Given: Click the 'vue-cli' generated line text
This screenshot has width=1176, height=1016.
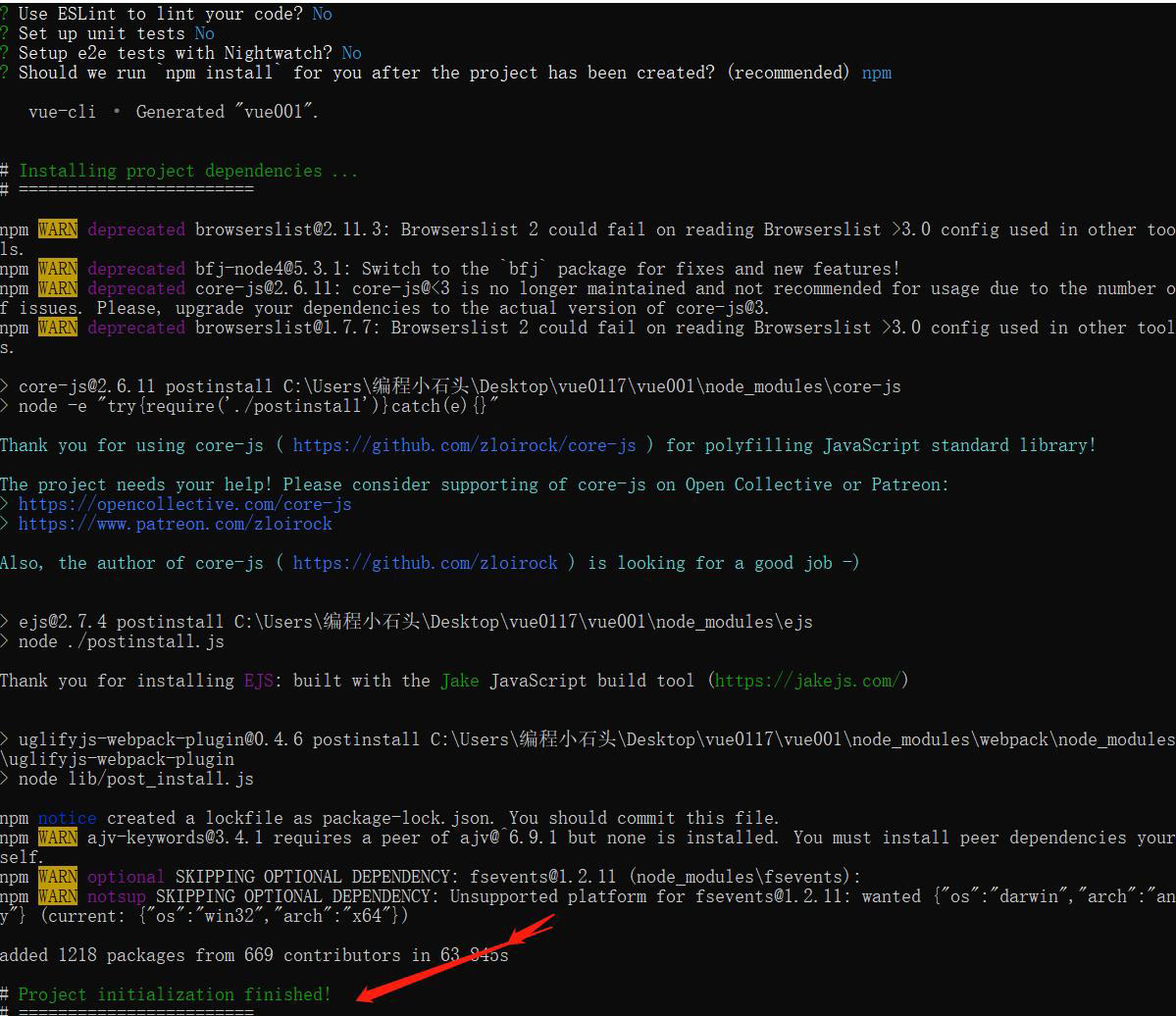Looking at the screenshot, I should click(x=62, y=112).
